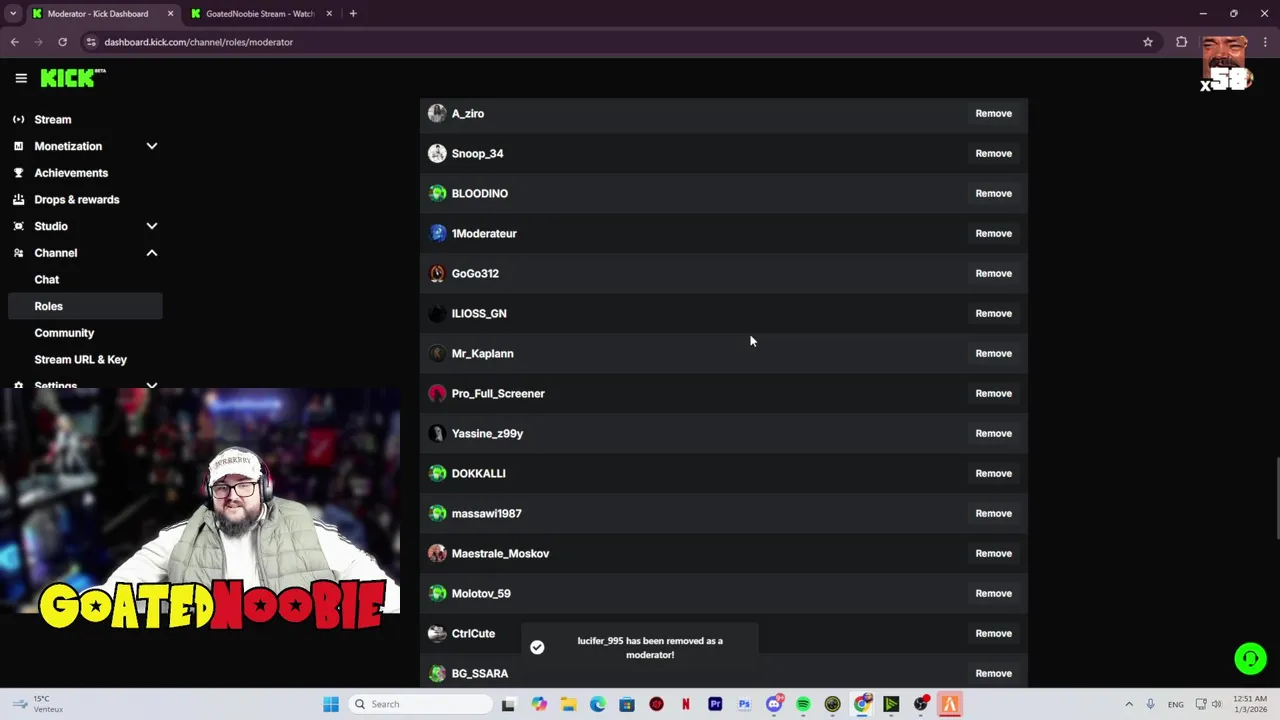Remove Snoop_34 as moderator

tap(993, 153)
